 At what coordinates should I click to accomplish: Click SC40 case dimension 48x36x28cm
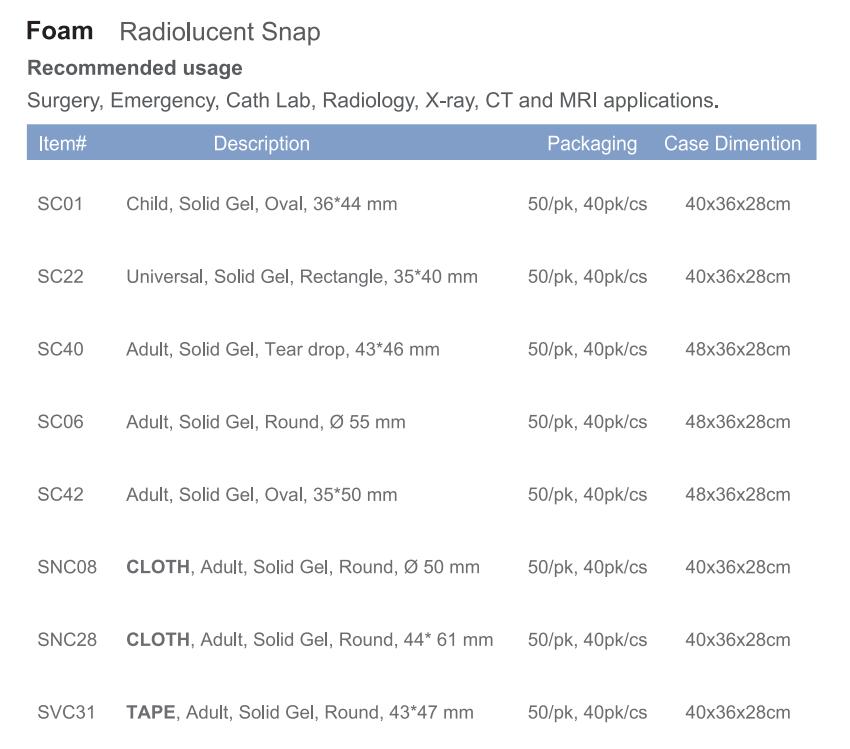click(738, 350)
